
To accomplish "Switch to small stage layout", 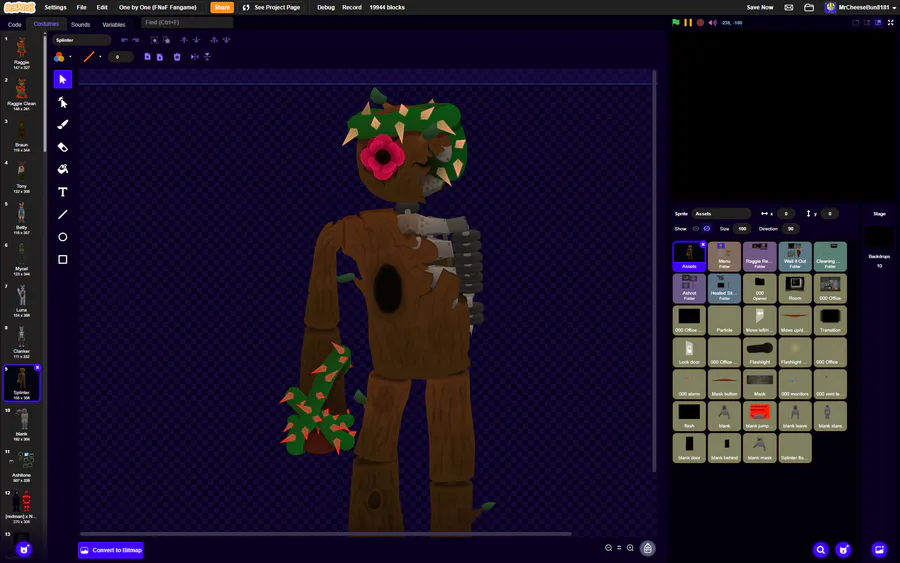I will (867, 22).
